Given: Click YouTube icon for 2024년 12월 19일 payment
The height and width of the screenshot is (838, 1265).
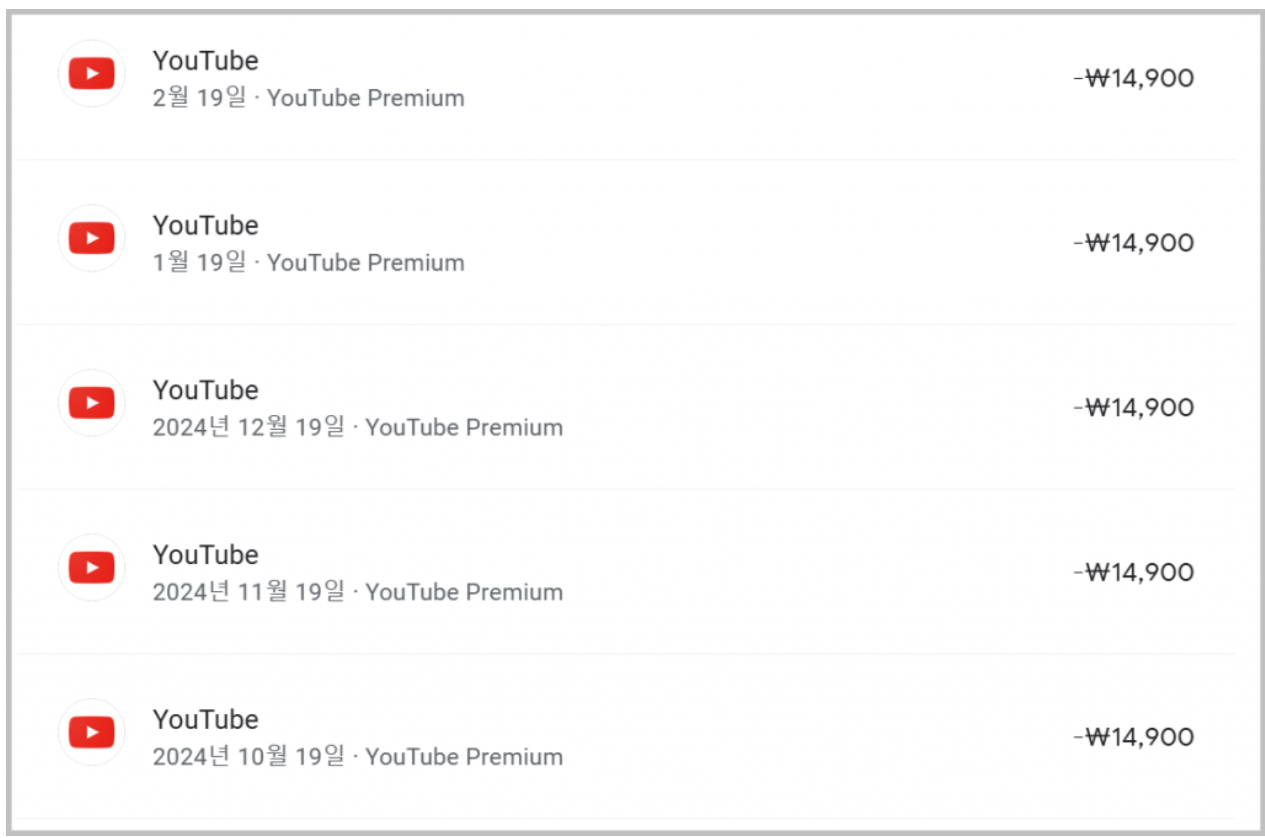Looking at the screenshot, I should [x=92, y=403].
